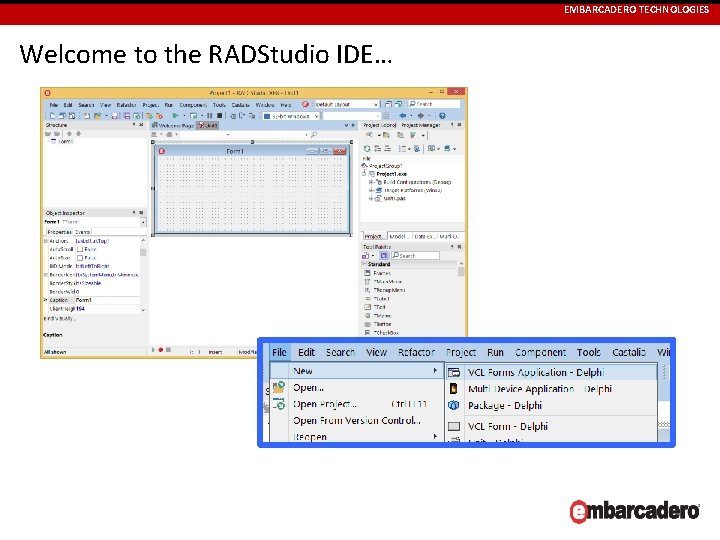
Task: Expand the Build Configurations (Debug) node
Action: coord(370,182)
